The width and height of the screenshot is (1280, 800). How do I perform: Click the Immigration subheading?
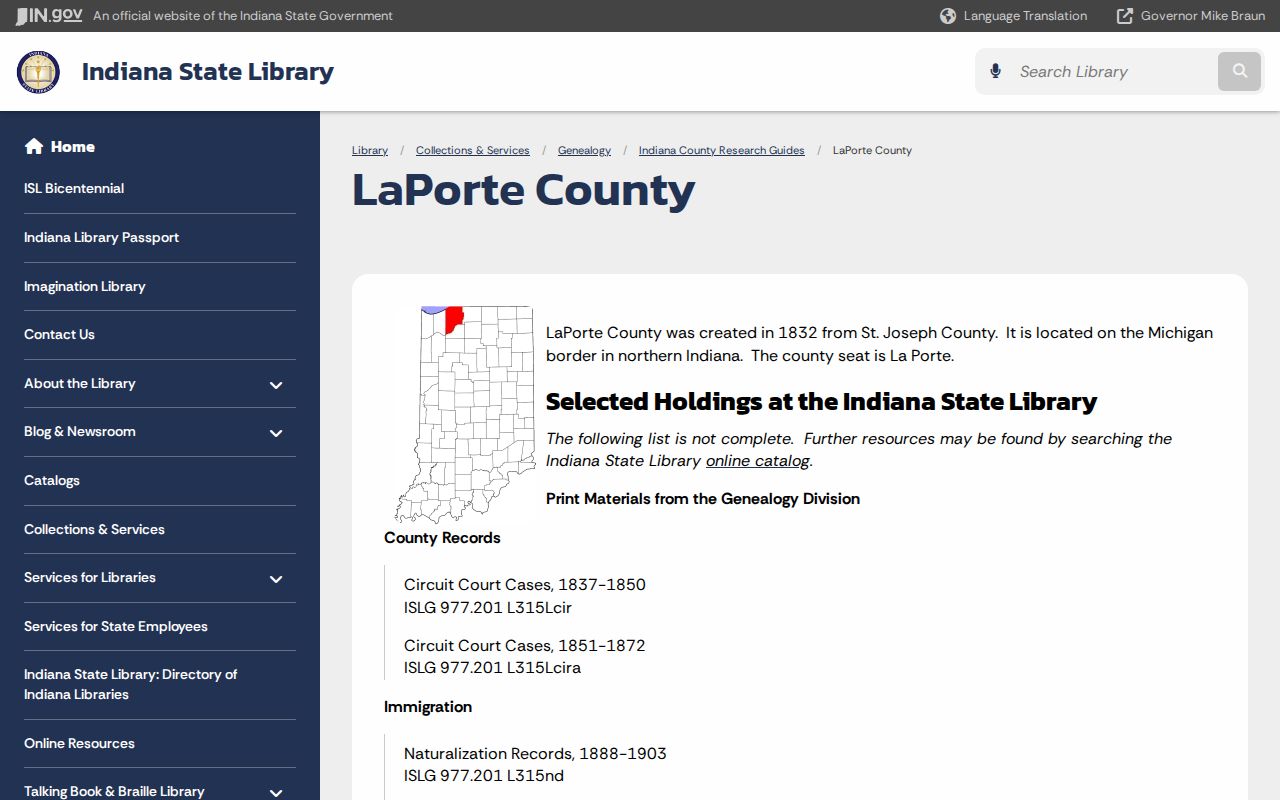pos(428,707)
